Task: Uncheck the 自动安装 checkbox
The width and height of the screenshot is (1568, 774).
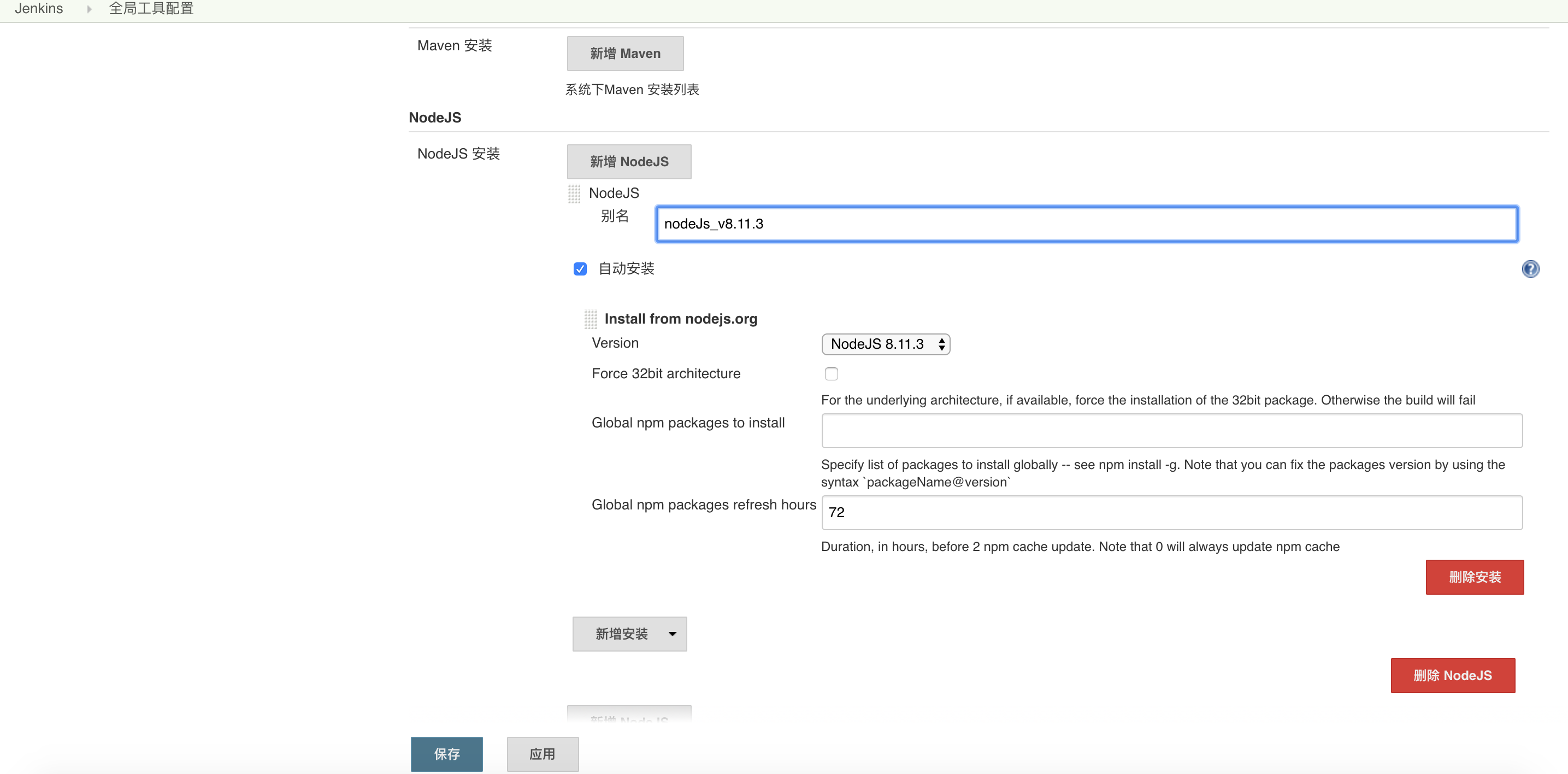Action: 580,268
